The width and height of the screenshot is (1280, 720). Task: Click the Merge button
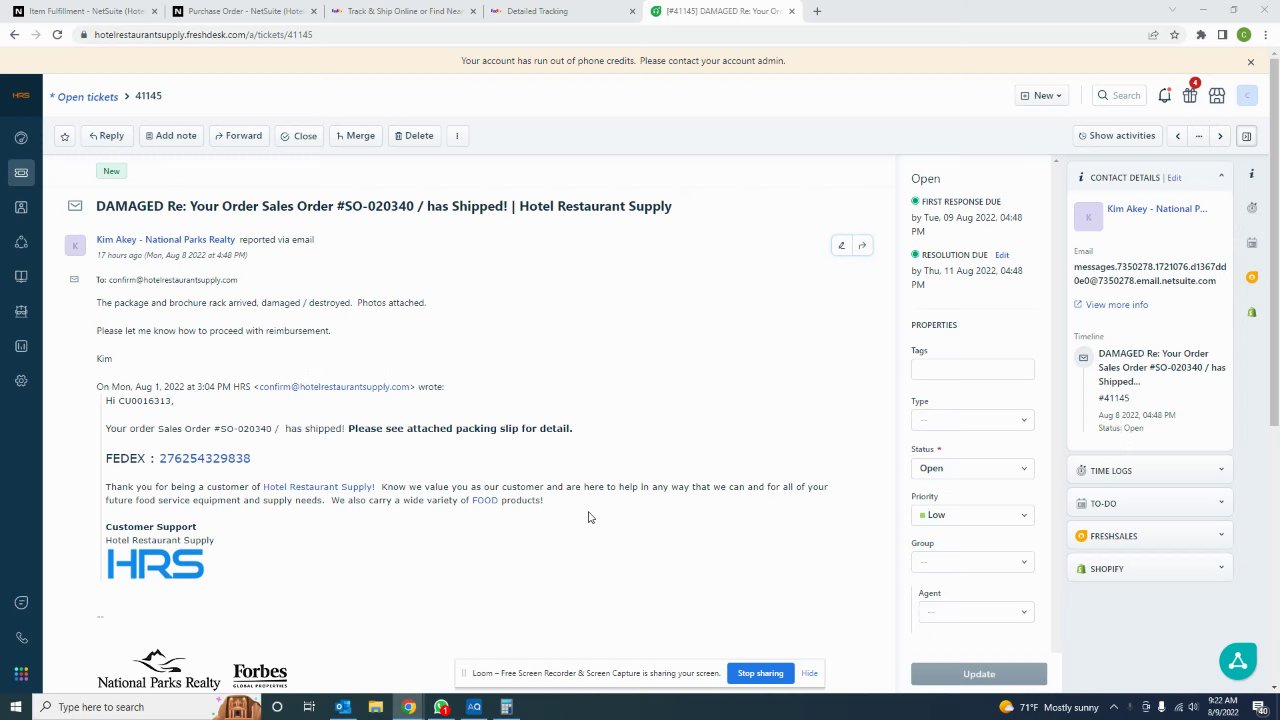point(355,136)
